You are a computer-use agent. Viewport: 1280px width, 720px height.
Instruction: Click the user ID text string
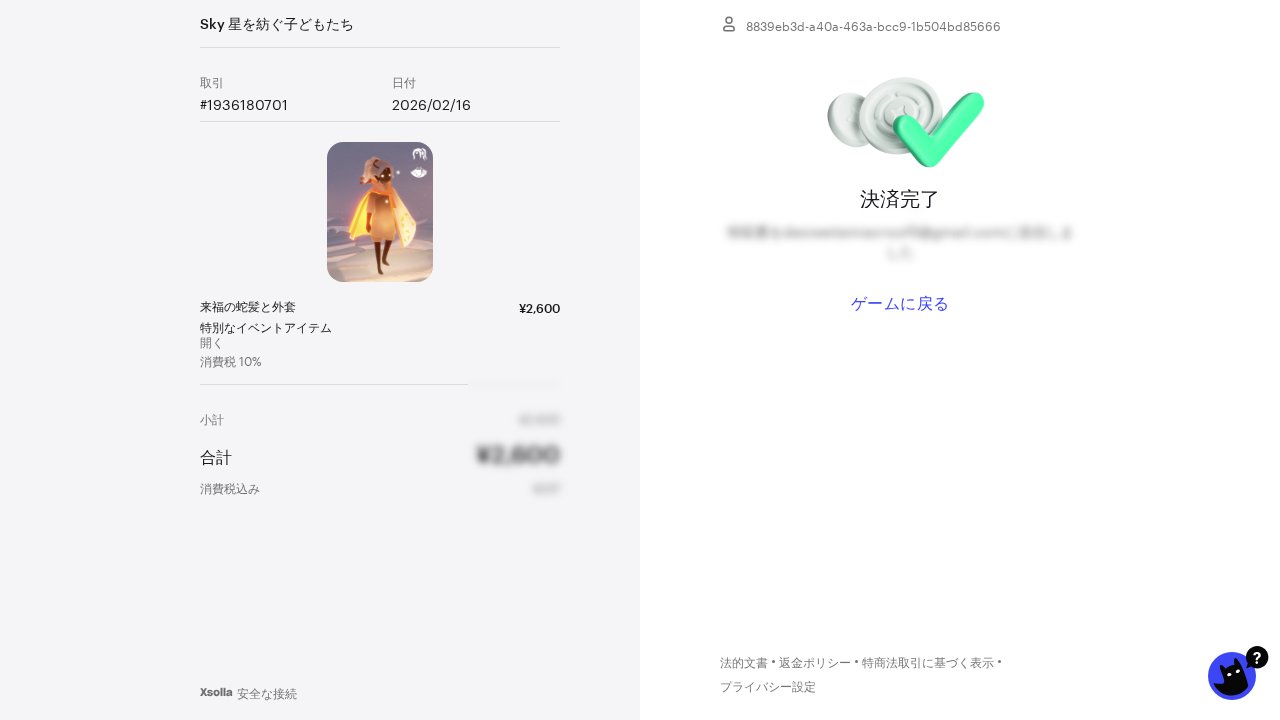[x=873, y=26]
